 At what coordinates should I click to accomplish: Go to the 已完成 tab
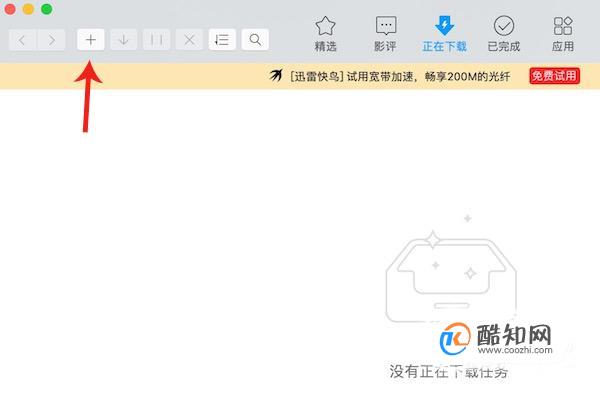(x=504, y=34)
